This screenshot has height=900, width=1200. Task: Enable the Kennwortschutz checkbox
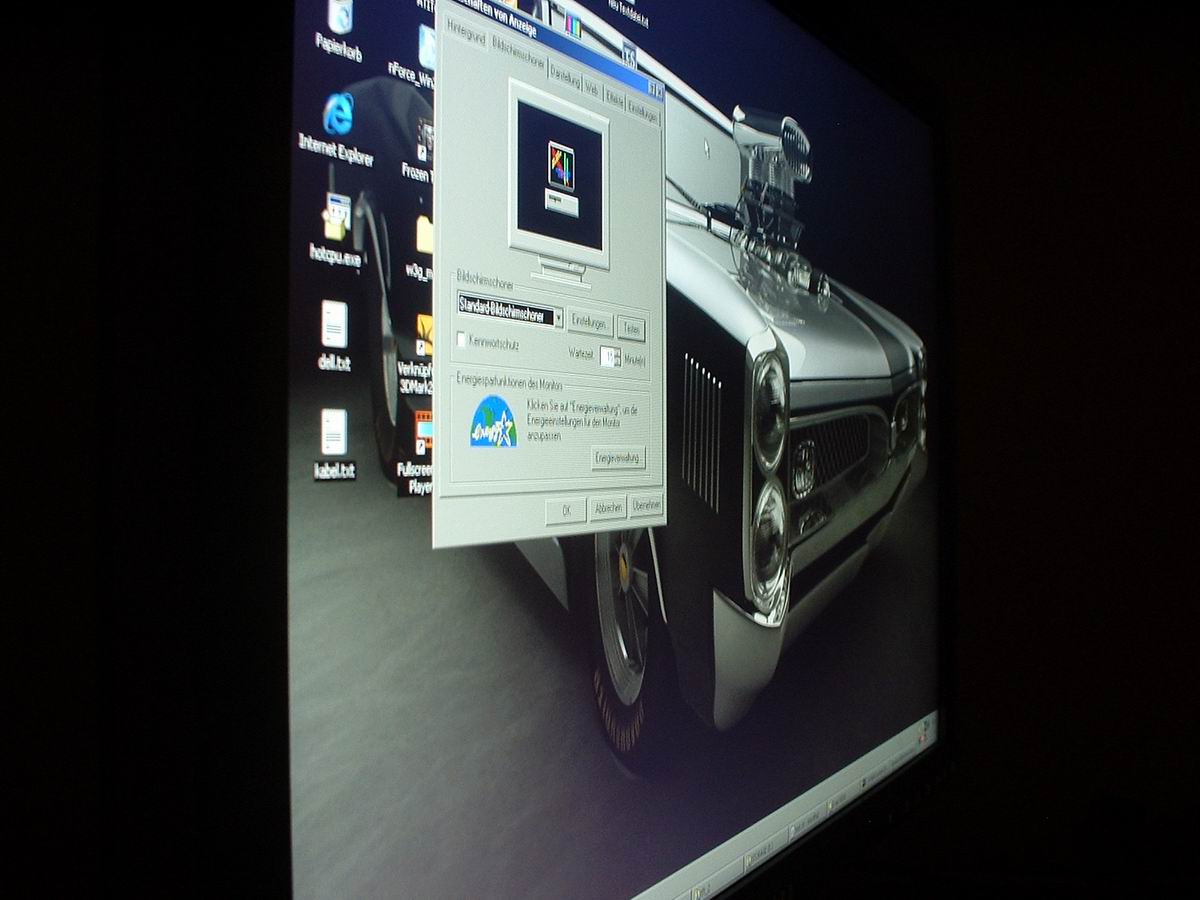(x=462, y=340)
